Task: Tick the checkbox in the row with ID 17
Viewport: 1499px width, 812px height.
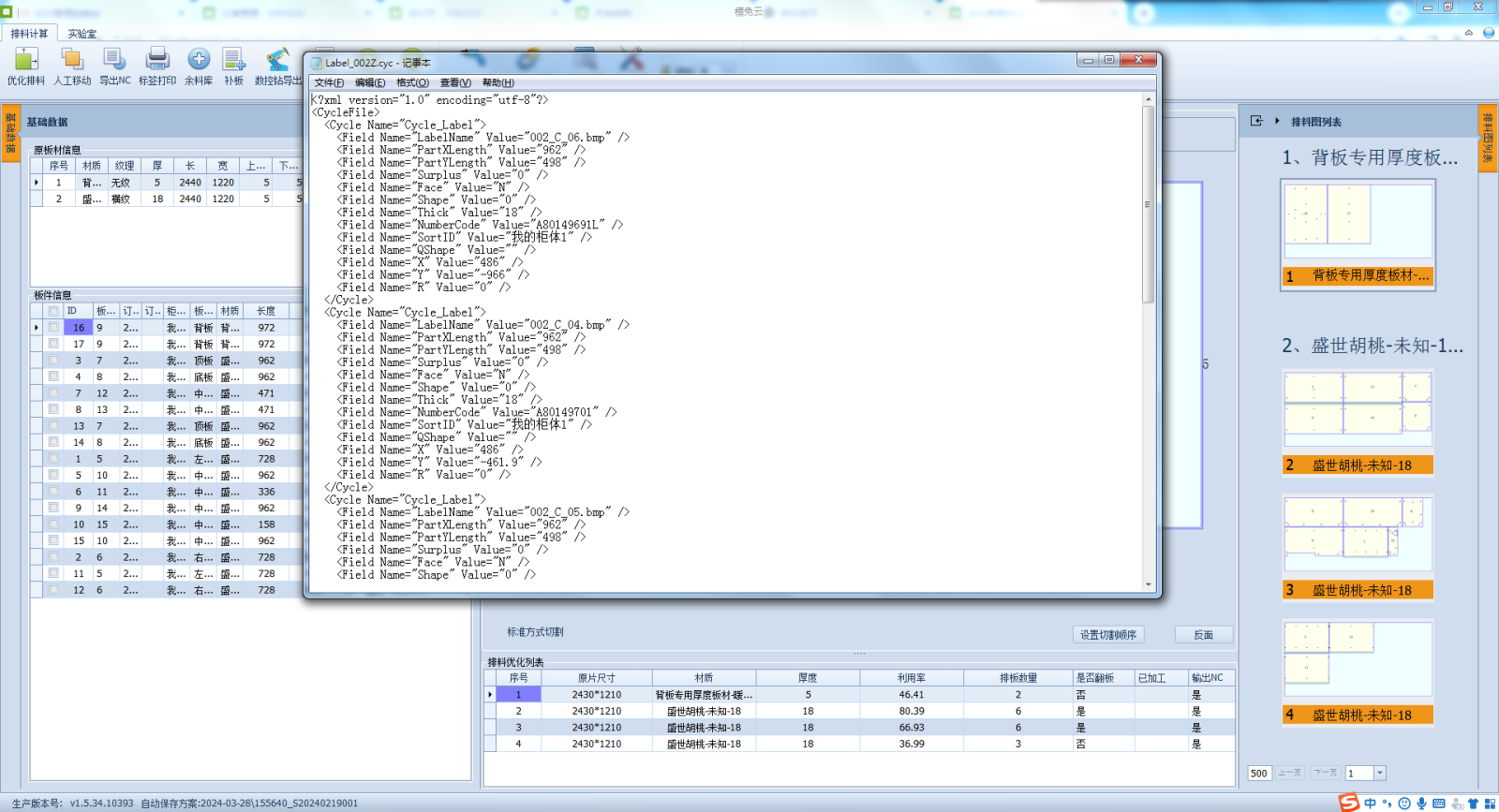Action: pyautogui.click(x=53, y=344)
